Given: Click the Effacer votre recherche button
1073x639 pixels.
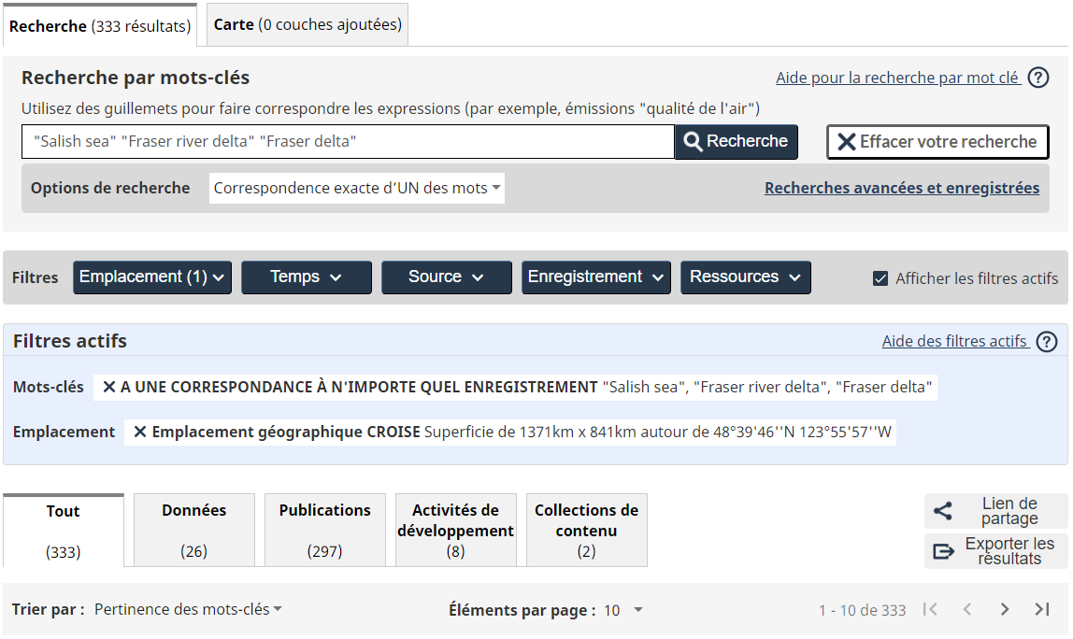Looking at the screenshot, I should tap(937, 141).
